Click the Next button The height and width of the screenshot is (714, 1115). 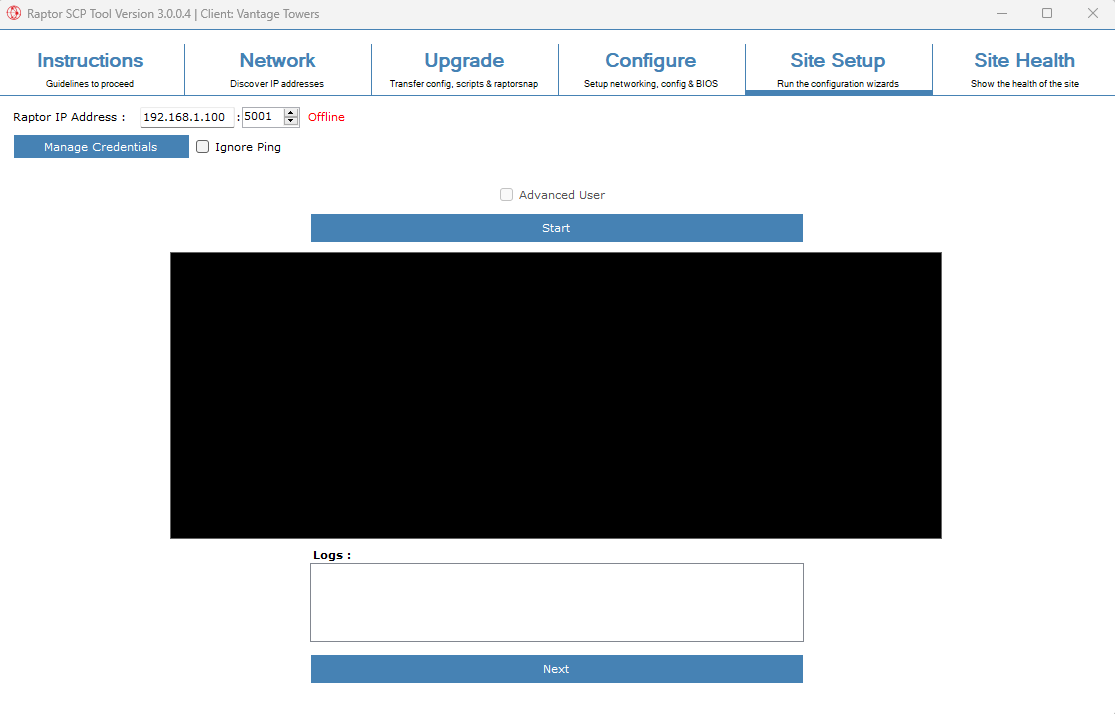(556, 668)
